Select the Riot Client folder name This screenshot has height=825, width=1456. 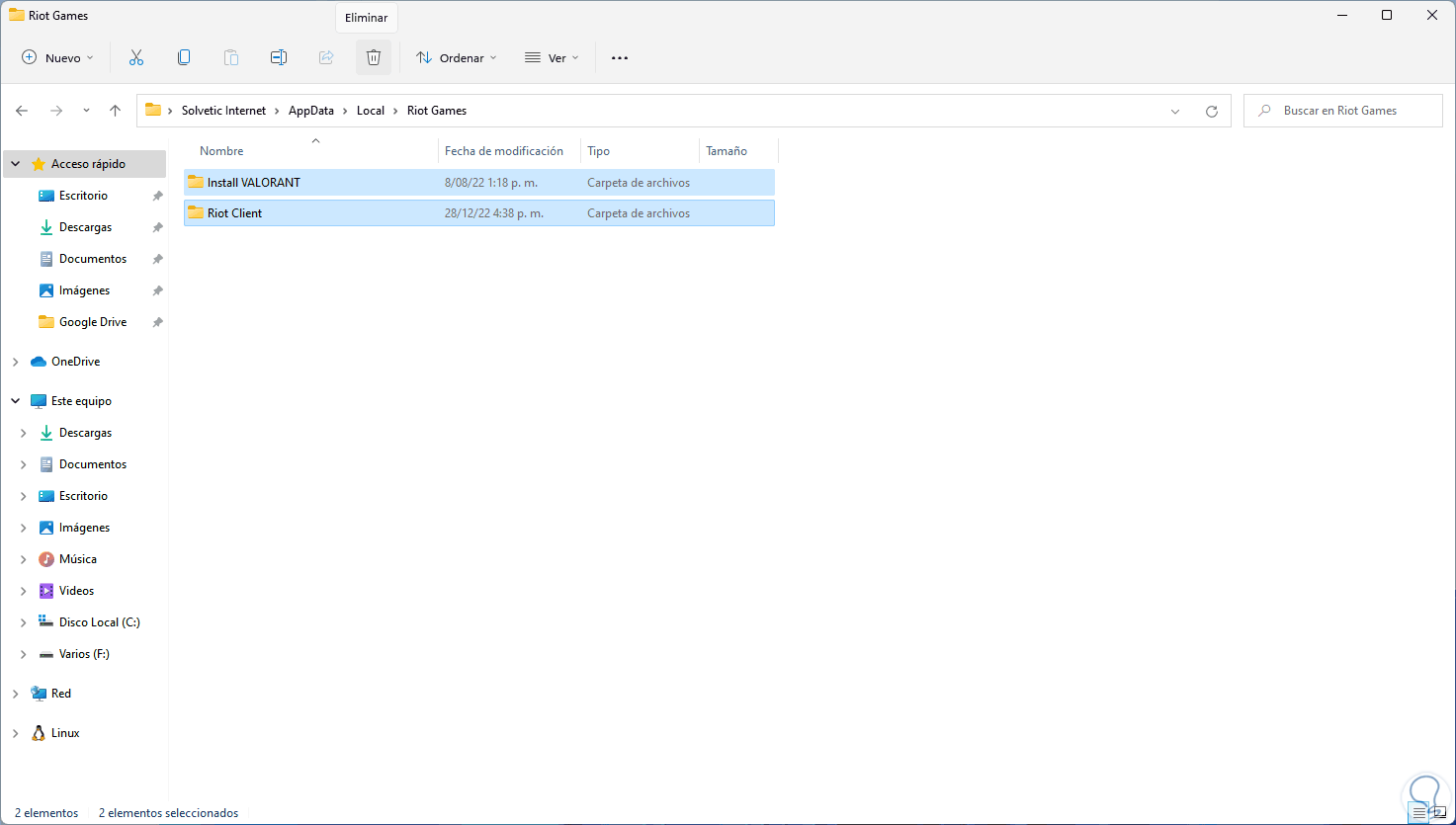235,213
